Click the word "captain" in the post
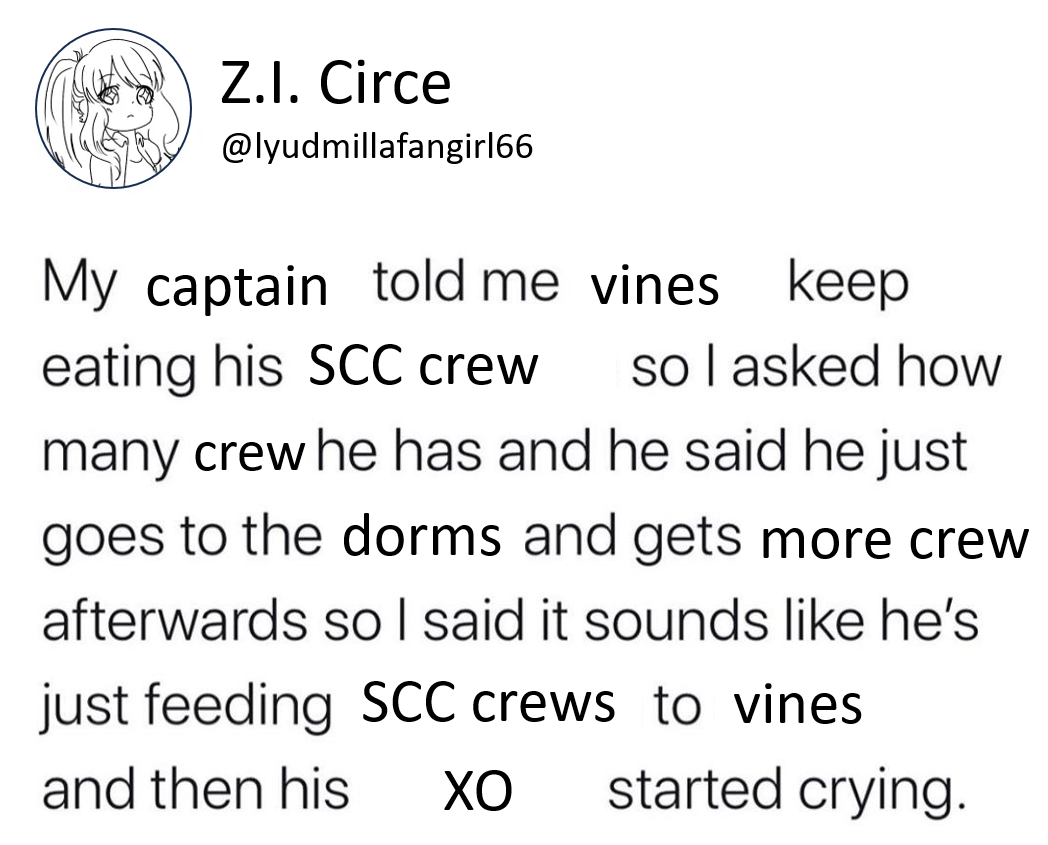Viewport: 1048px width, 845px height. (x=237, y=287)
